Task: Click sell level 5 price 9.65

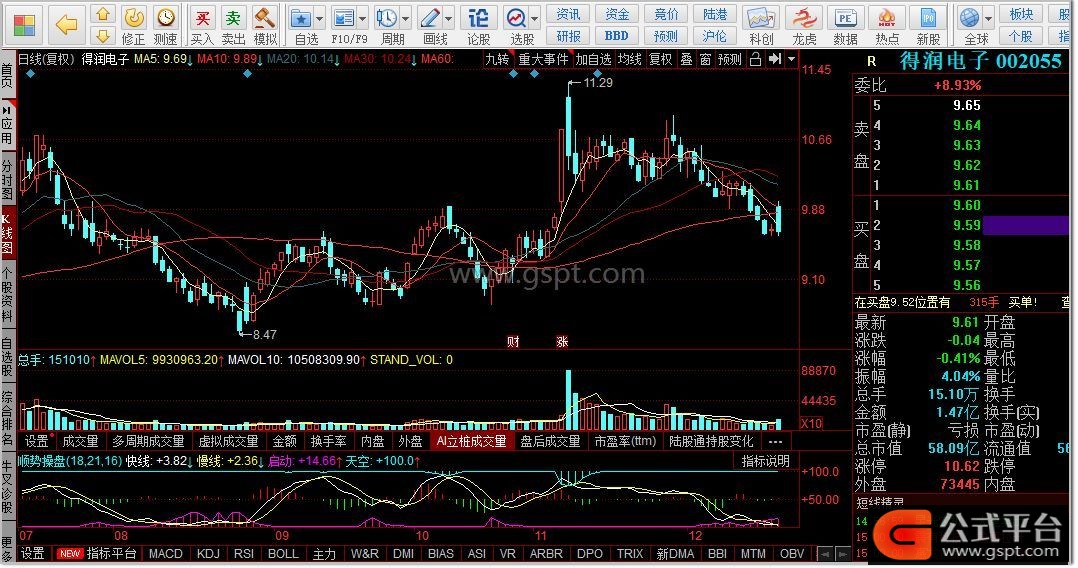Action: coord(966,106)
